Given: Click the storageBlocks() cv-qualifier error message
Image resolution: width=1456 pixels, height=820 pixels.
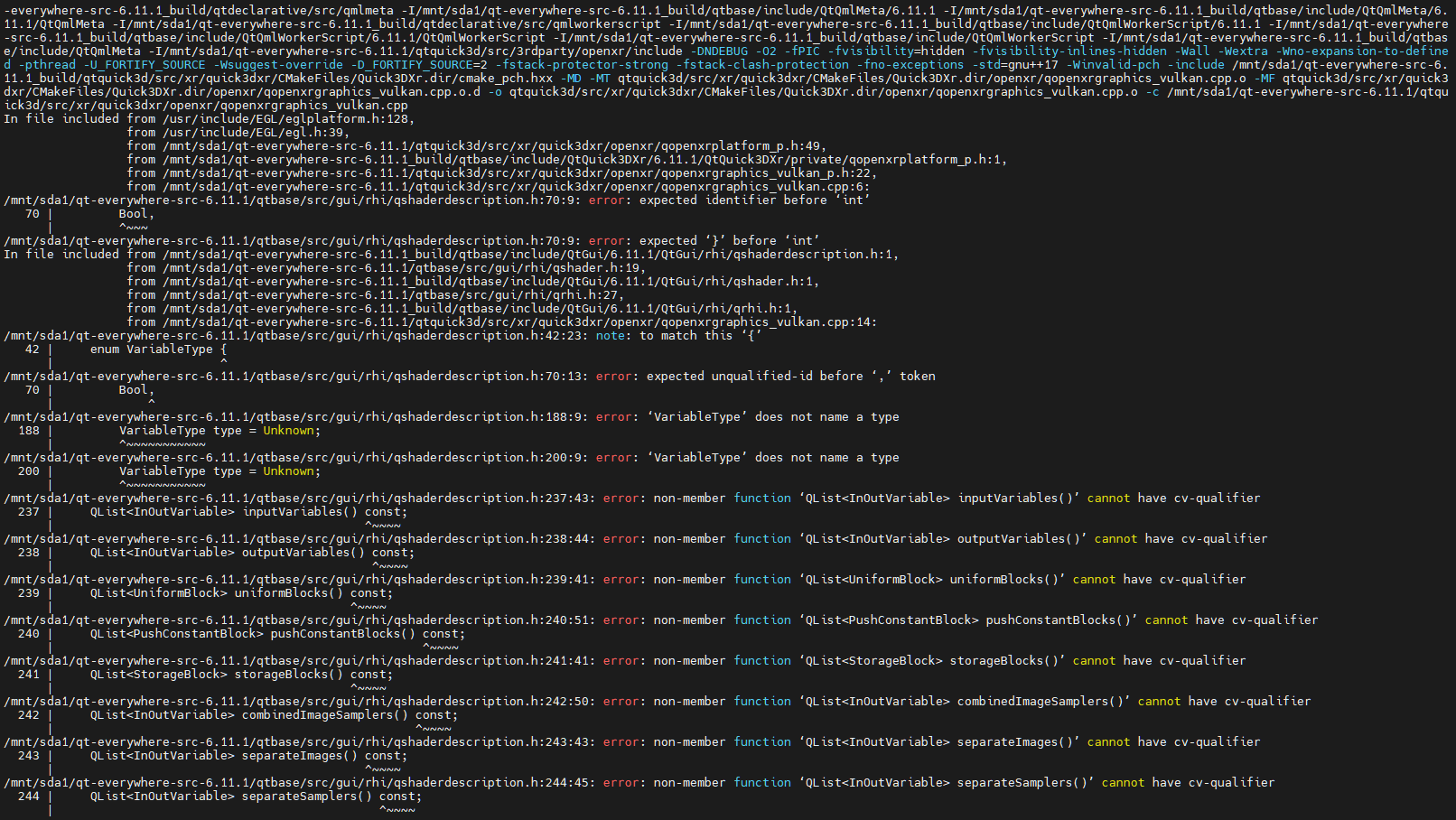Looking at the screenshot, I should tap(625, 661).
